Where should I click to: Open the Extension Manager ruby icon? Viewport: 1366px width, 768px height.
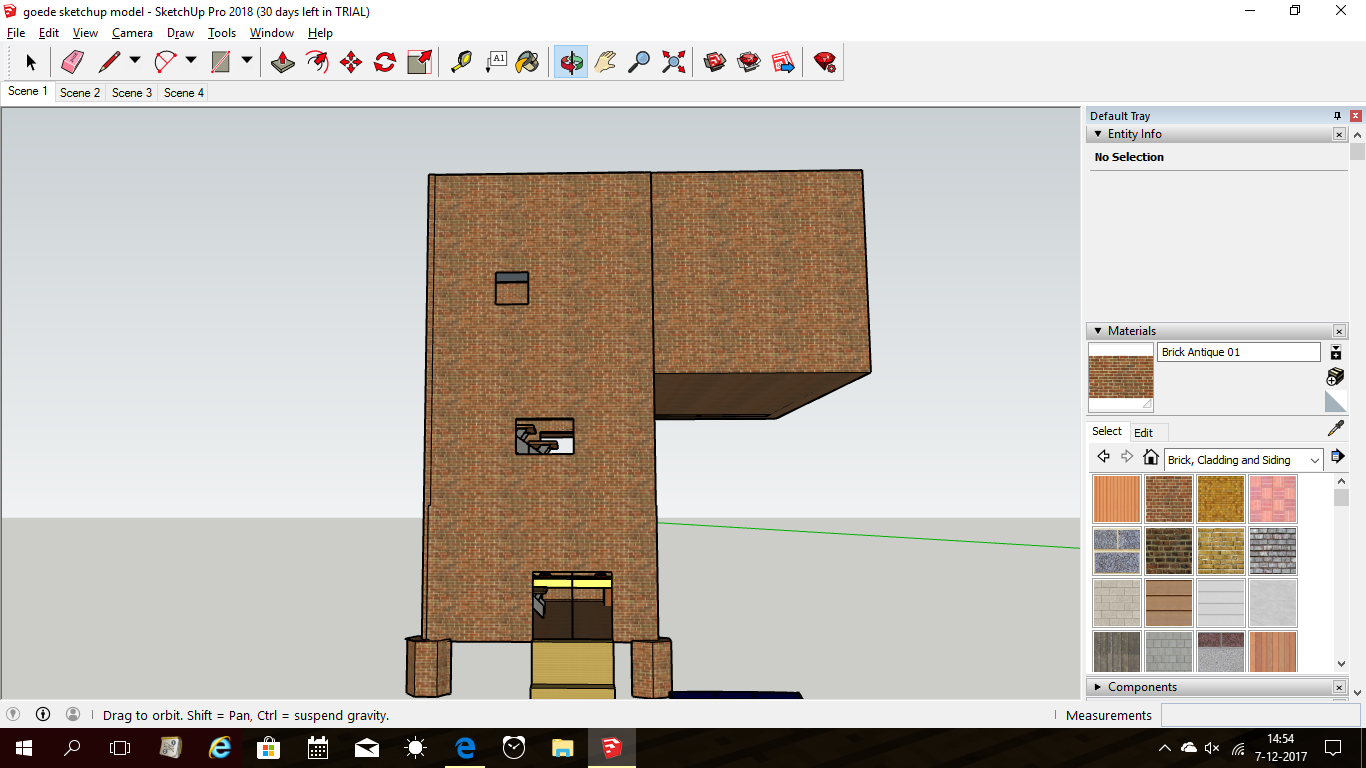pos(825,62)
